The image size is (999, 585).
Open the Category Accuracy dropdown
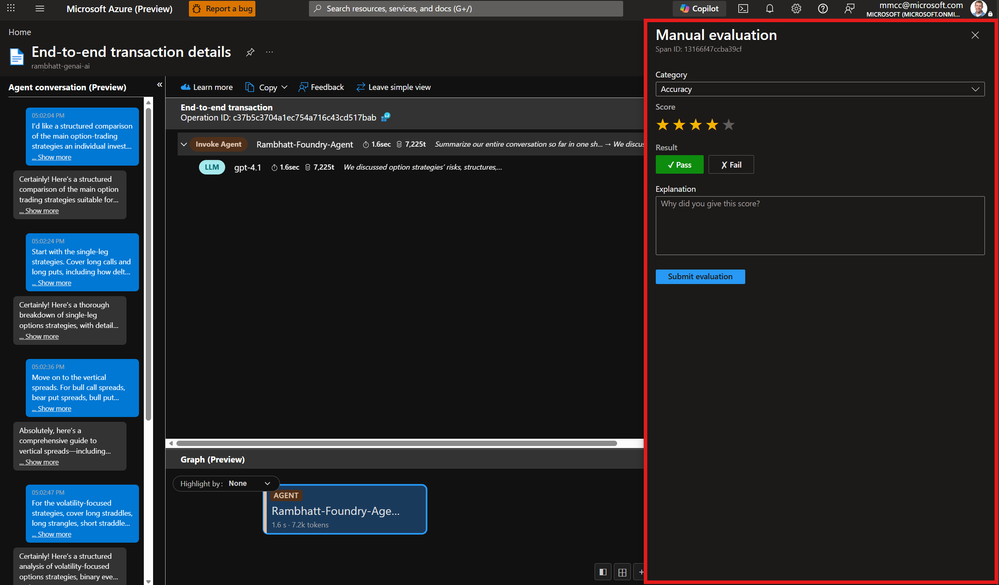820,89
